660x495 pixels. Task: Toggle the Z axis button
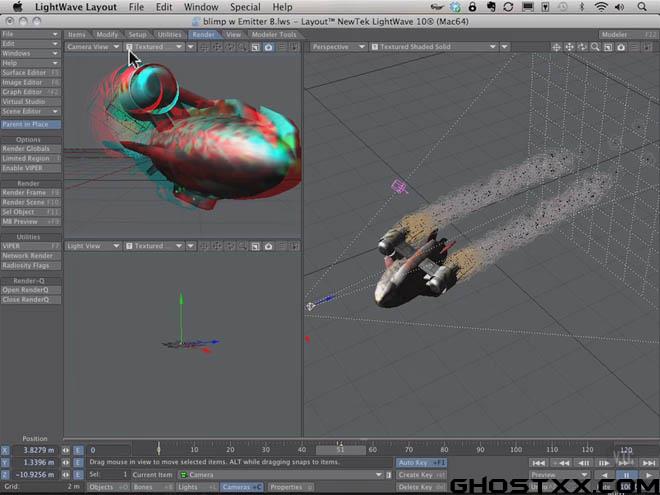[x=5, y=474]
